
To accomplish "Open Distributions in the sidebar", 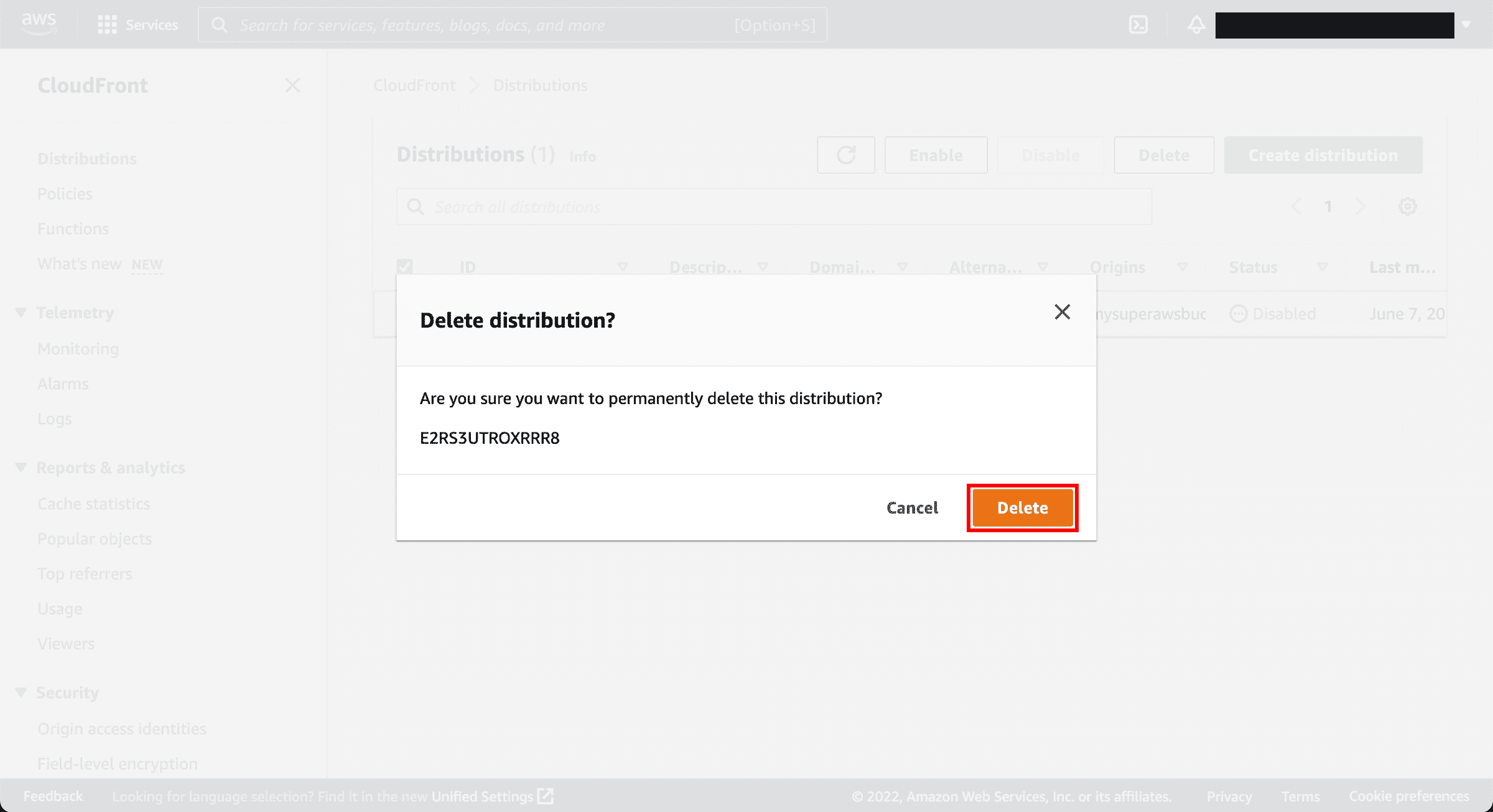I will (x=87, y=159).
